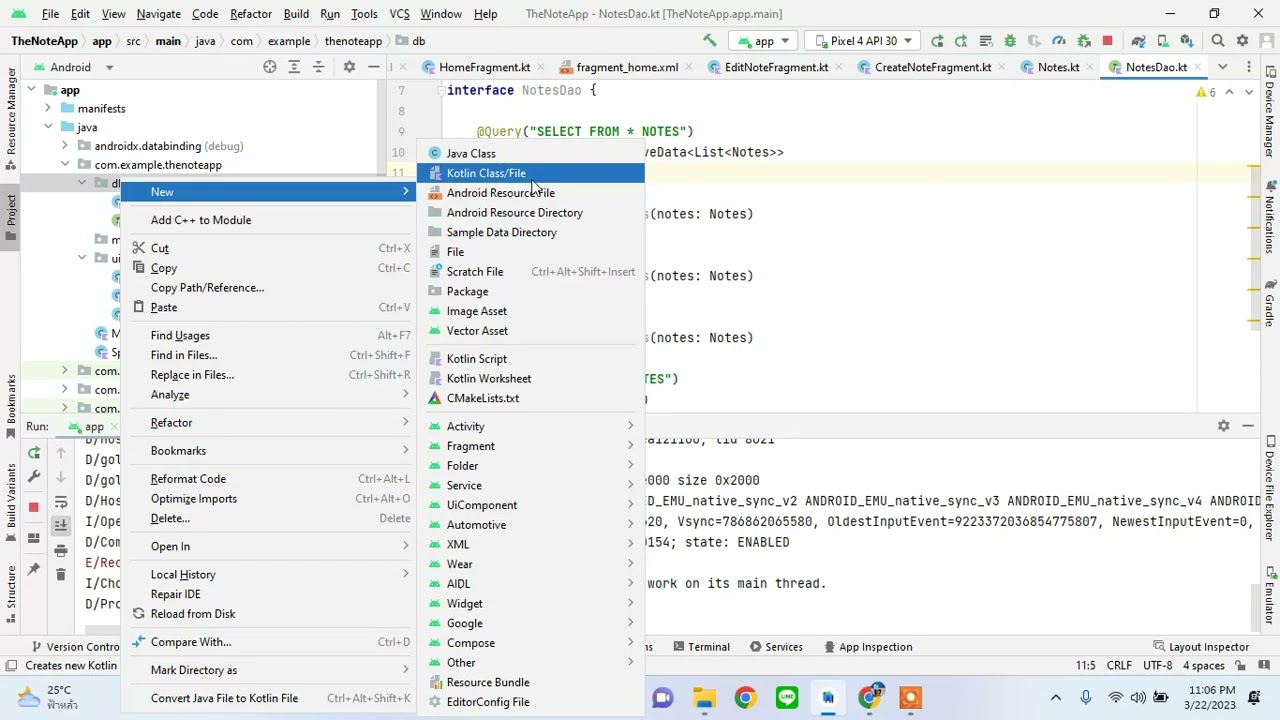This screenshot has height=720, width=1280.
Task: Open the app run configuration dropdown
Action: click(765, 41)
